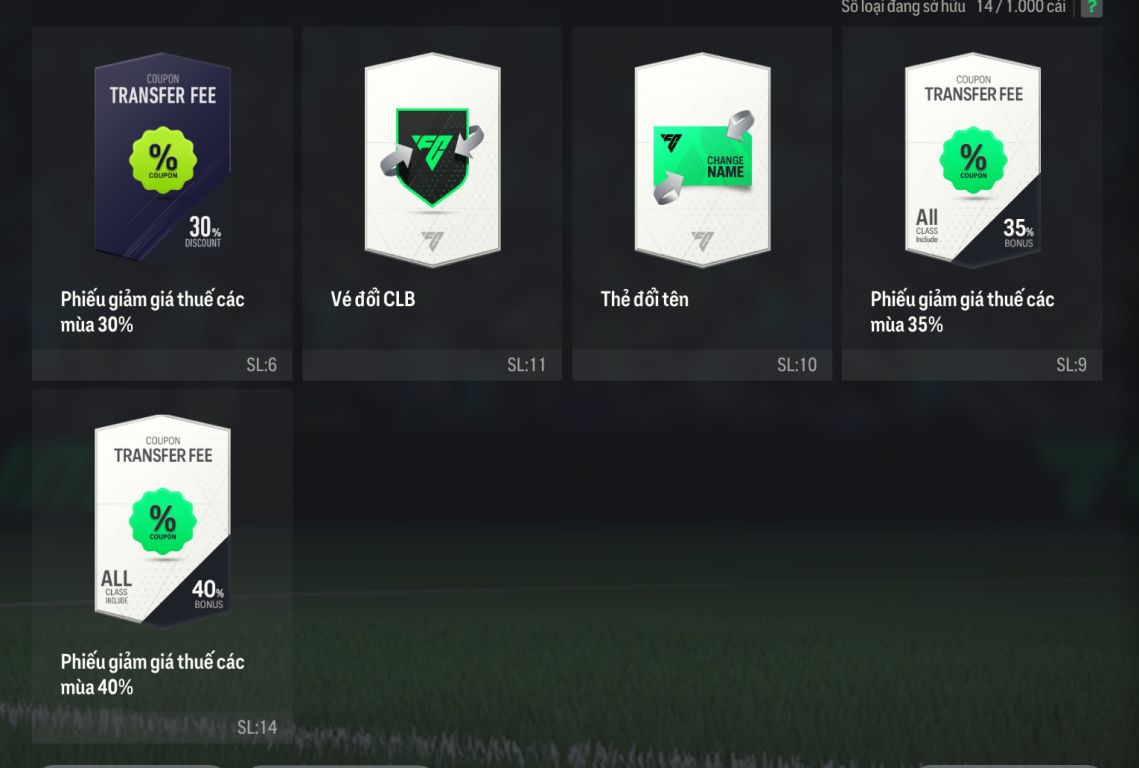Click the Change Name ticket icon

coord(702,158)
